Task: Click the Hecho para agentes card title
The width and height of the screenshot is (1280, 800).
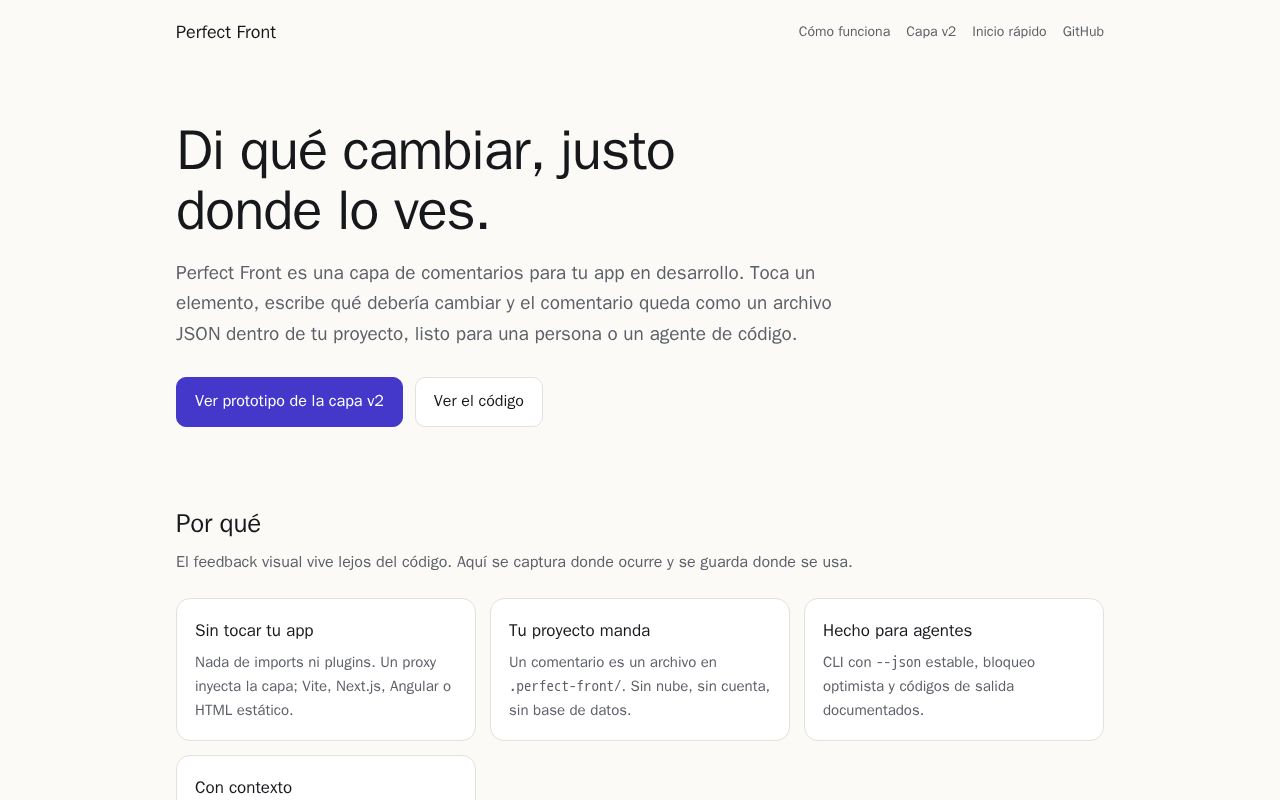Action: (897, 631)
